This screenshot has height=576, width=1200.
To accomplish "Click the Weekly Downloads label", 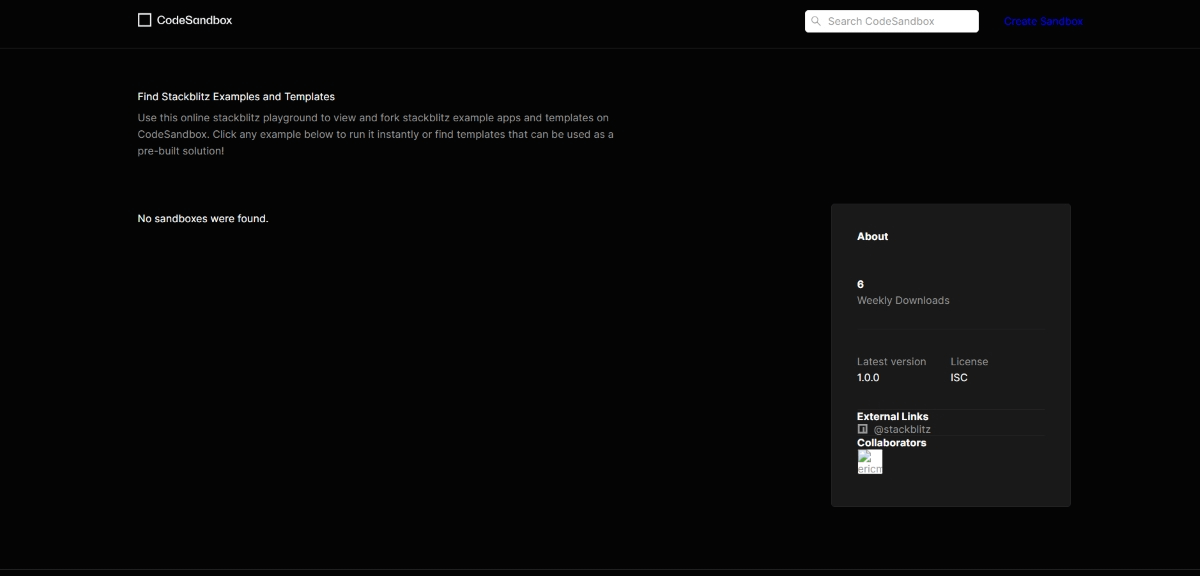I will 903,300.
